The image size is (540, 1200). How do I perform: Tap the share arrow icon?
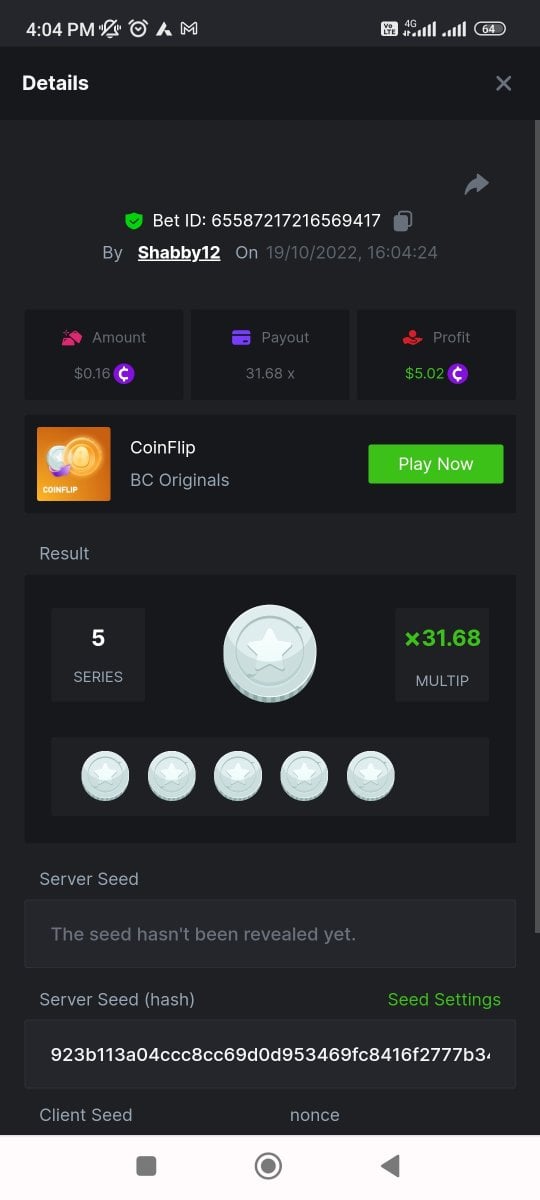[x=477, y=184]
